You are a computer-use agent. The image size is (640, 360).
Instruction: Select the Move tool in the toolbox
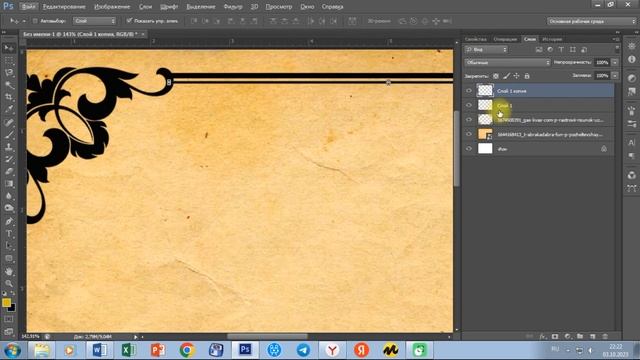click(9, 48)
